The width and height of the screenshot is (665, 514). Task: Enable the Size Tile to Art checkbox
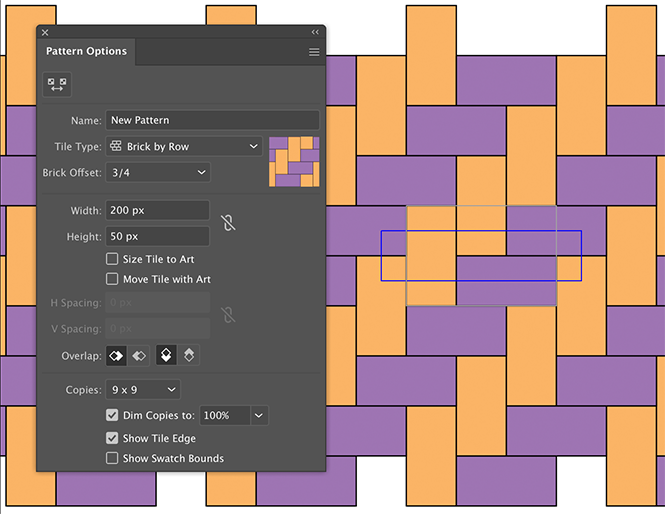[112, 259]
